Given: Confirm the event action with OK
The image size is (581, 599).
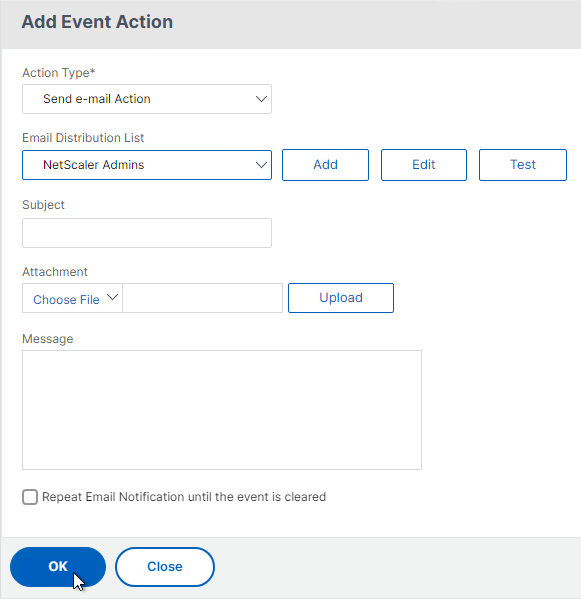Looking at the screenshot, I should 58,567.
